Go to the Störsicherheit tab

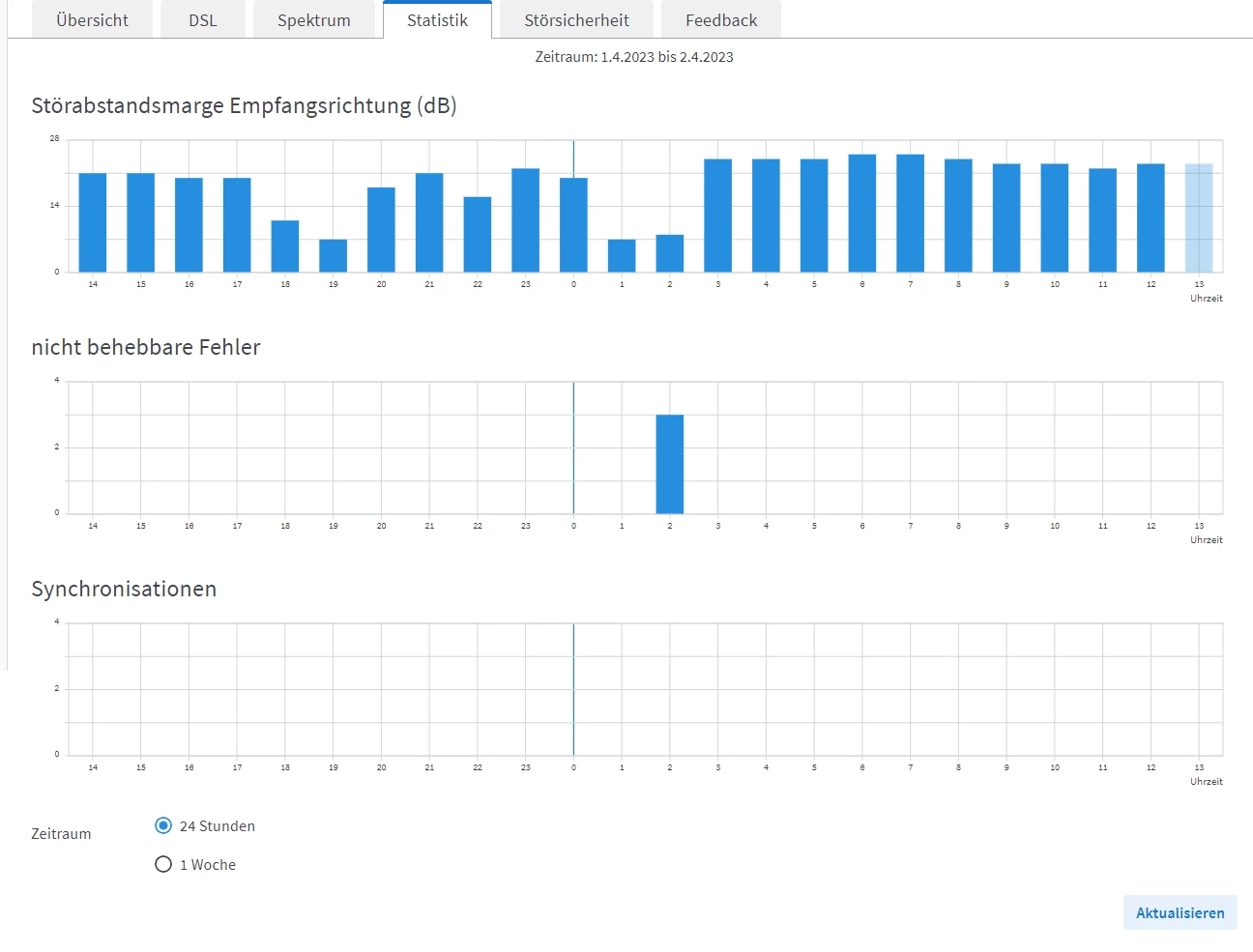(576, 20)
